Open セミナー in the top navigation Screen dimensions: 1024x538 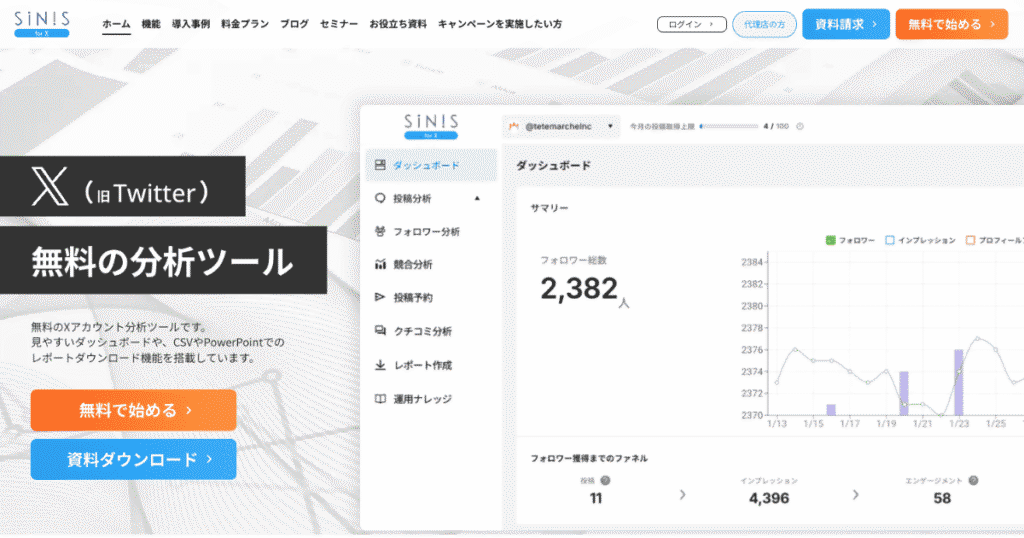[339, 24]
